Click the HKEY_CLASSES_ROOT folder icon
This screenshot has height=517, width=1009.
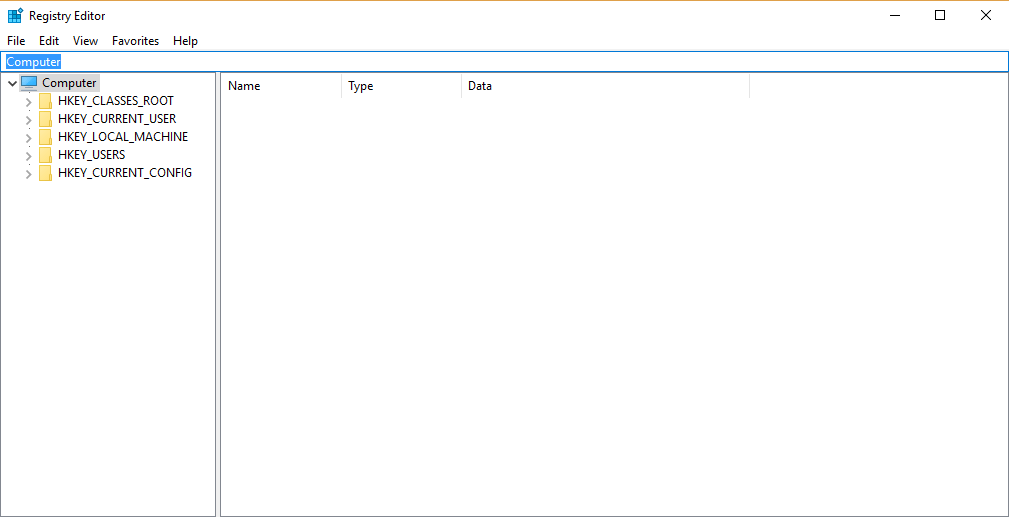click(45, 101)
